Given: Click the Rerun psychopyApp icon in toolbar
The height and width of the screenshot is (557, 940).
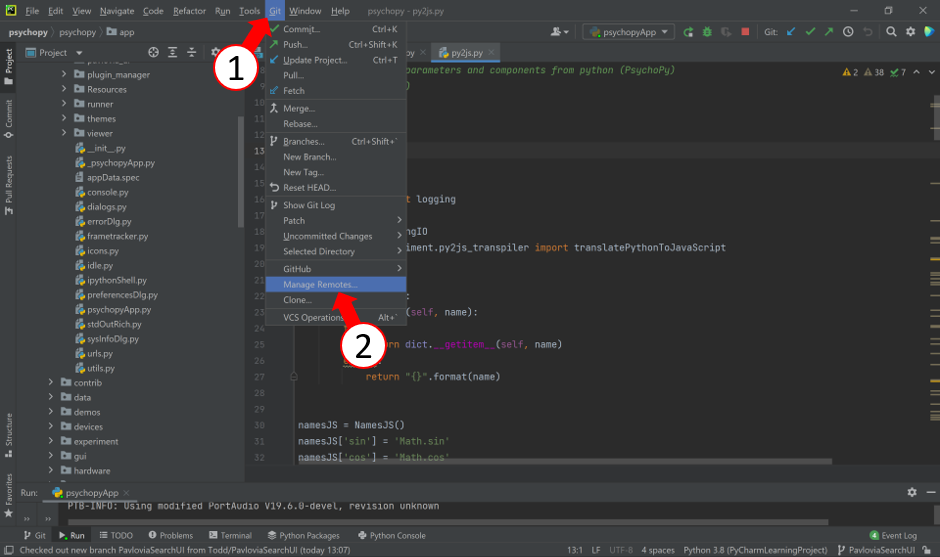Looking at the screenshot, I should click(688, 32).
